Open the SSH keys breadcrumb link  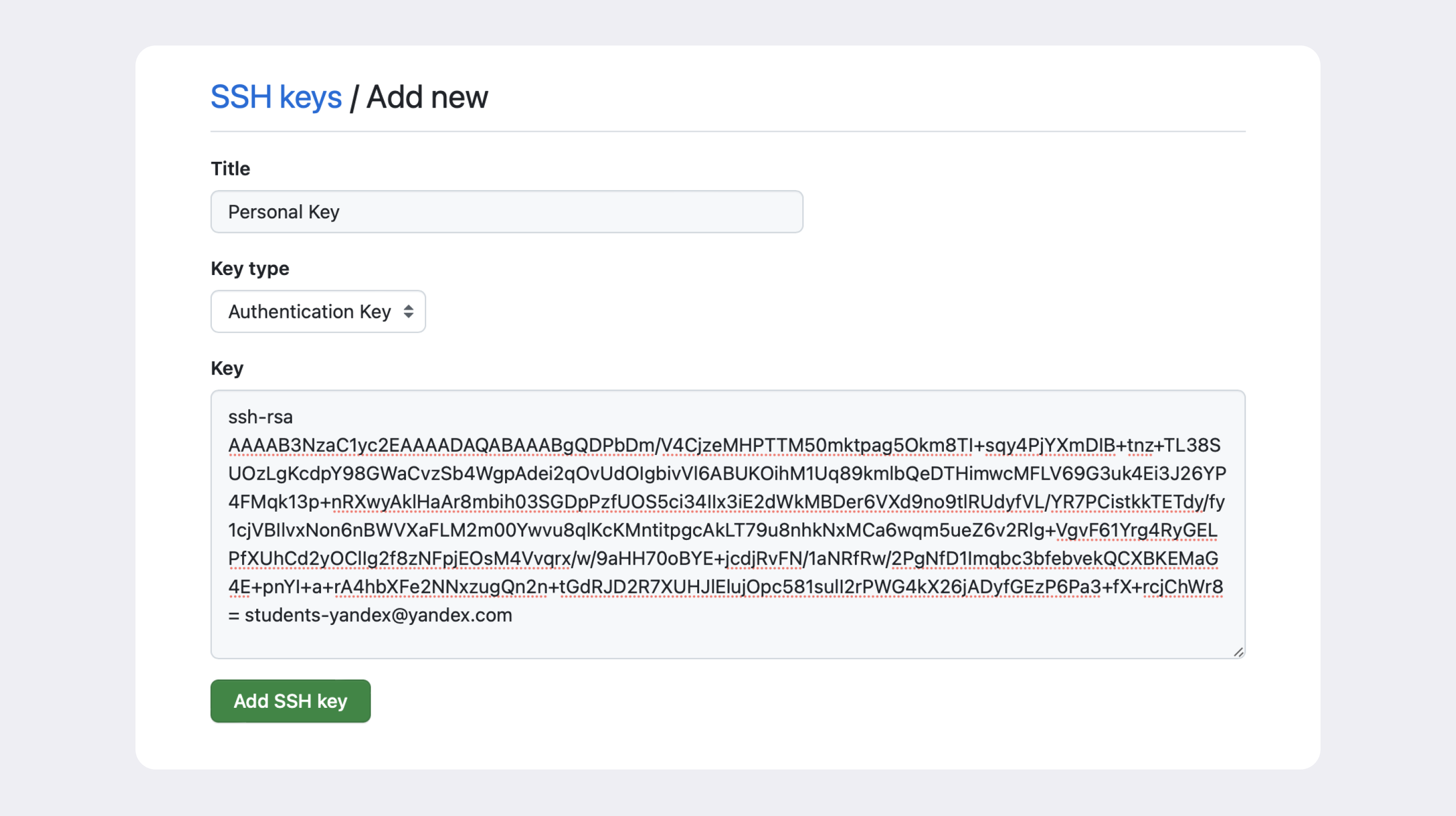(x=276, y=97)
